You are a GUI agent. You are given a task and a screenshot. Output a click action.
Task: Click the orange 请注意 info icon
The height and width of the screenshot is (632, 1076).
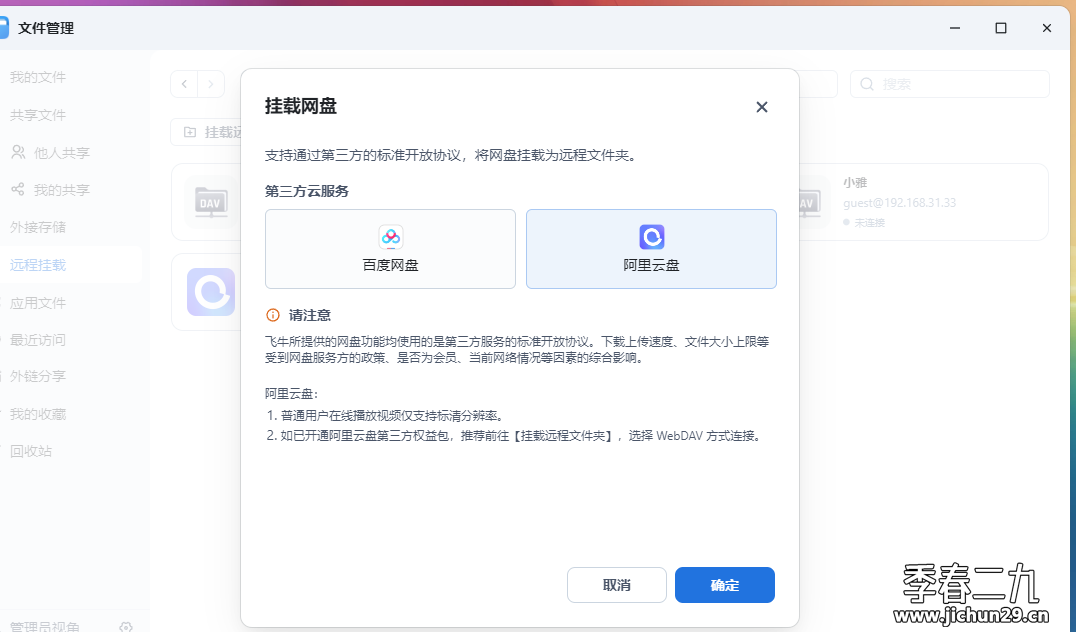coord(273,315)
